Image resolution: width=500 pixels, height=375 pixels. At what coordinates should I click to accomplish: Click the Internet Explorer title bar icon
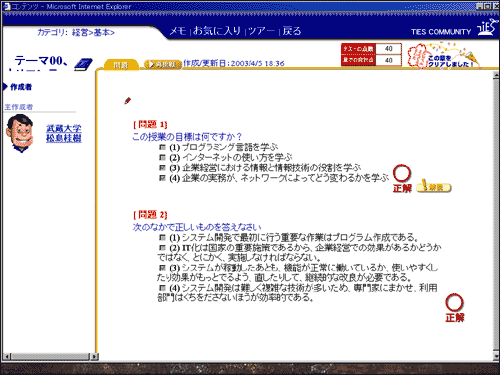tap(6, 6)
